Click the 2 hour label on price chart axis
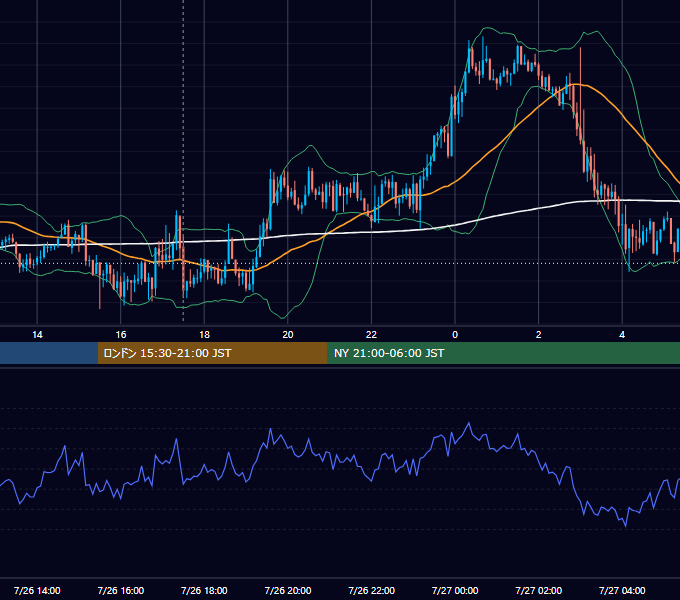Viewport: 680px width, 600px height. pos(539,335)
